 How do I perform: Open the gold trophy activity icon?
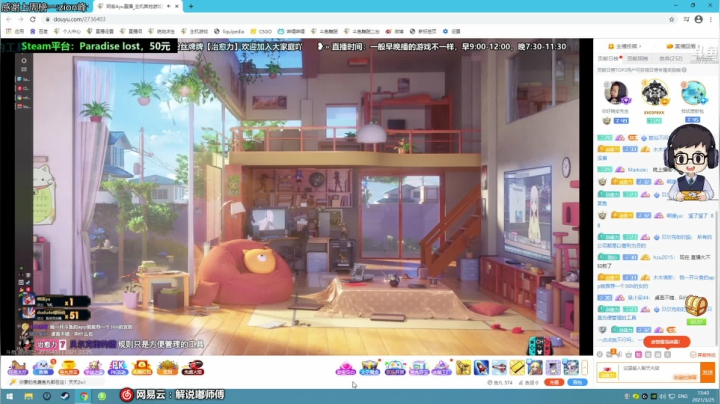click(68, 368)
